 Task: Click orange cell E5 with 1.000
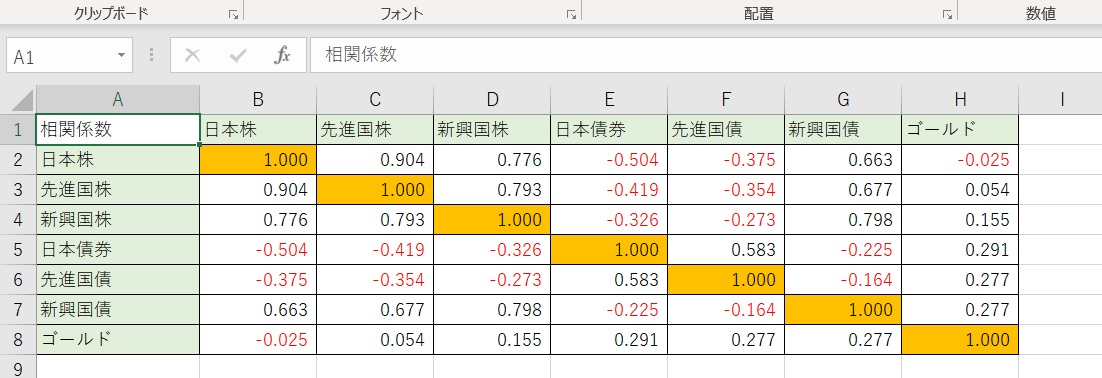click(609, 249)
